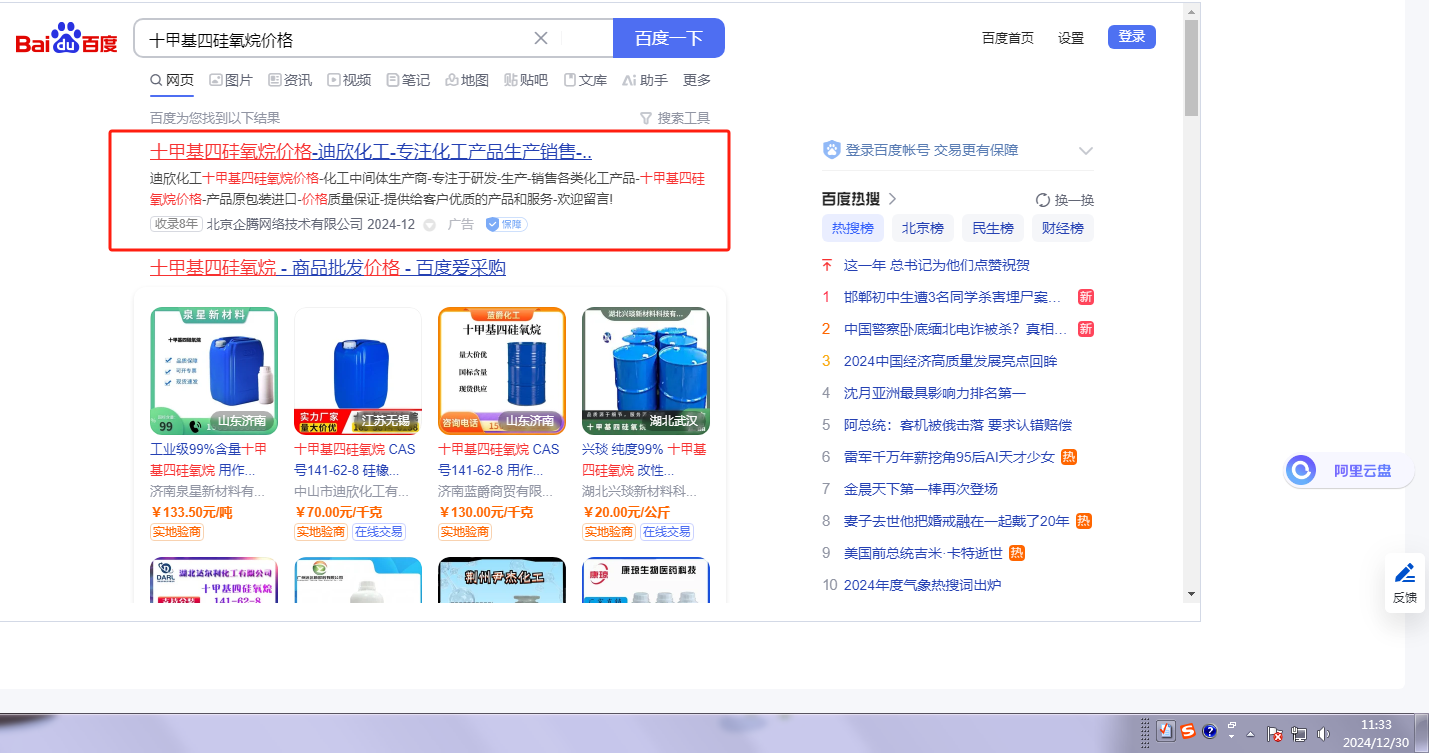The width and height of the screenshot is (1429, 753).
Task: Click the network tray icon
Action: (1300, 733)
